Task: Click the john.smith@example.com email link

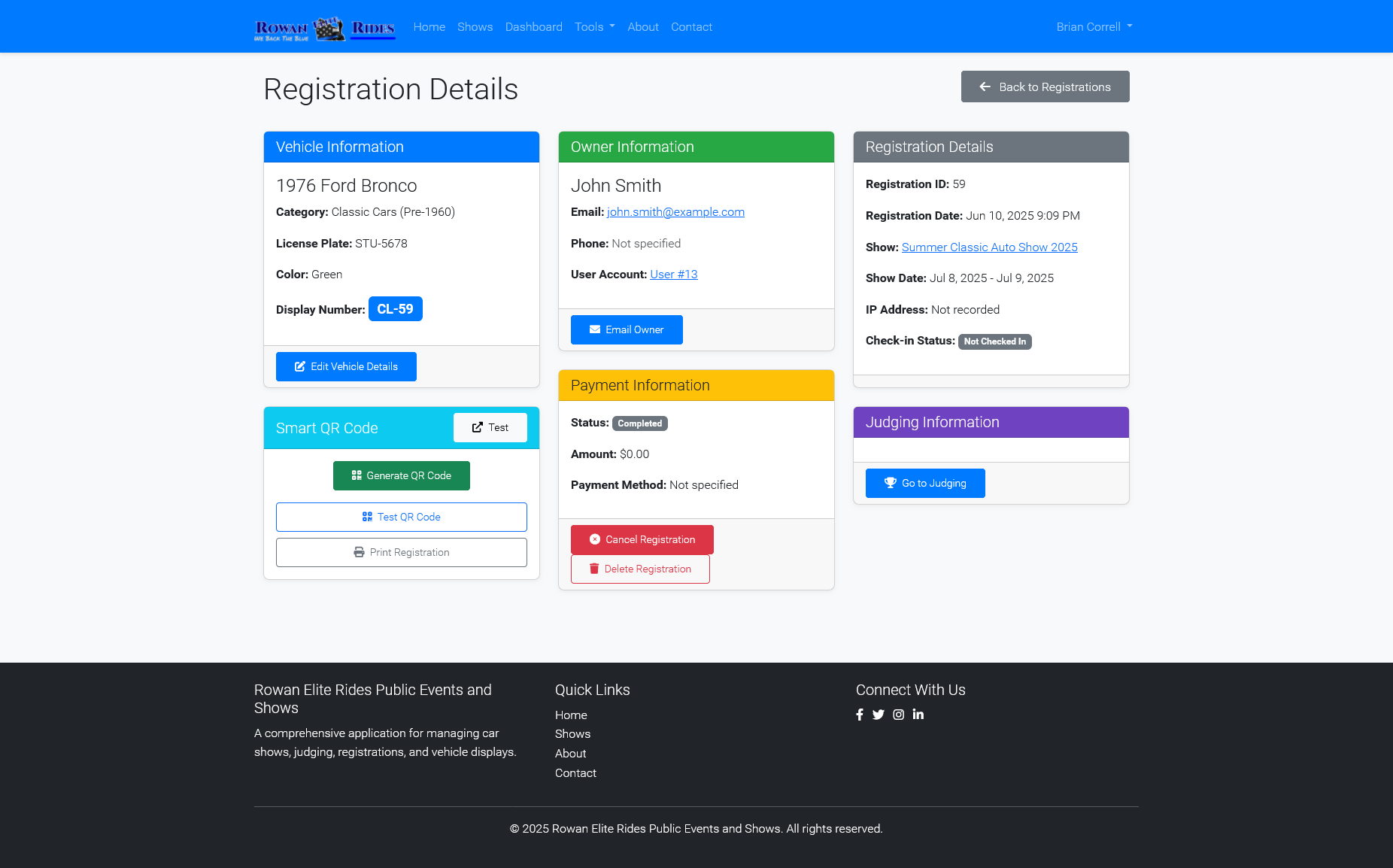Action: coord(675,211)
